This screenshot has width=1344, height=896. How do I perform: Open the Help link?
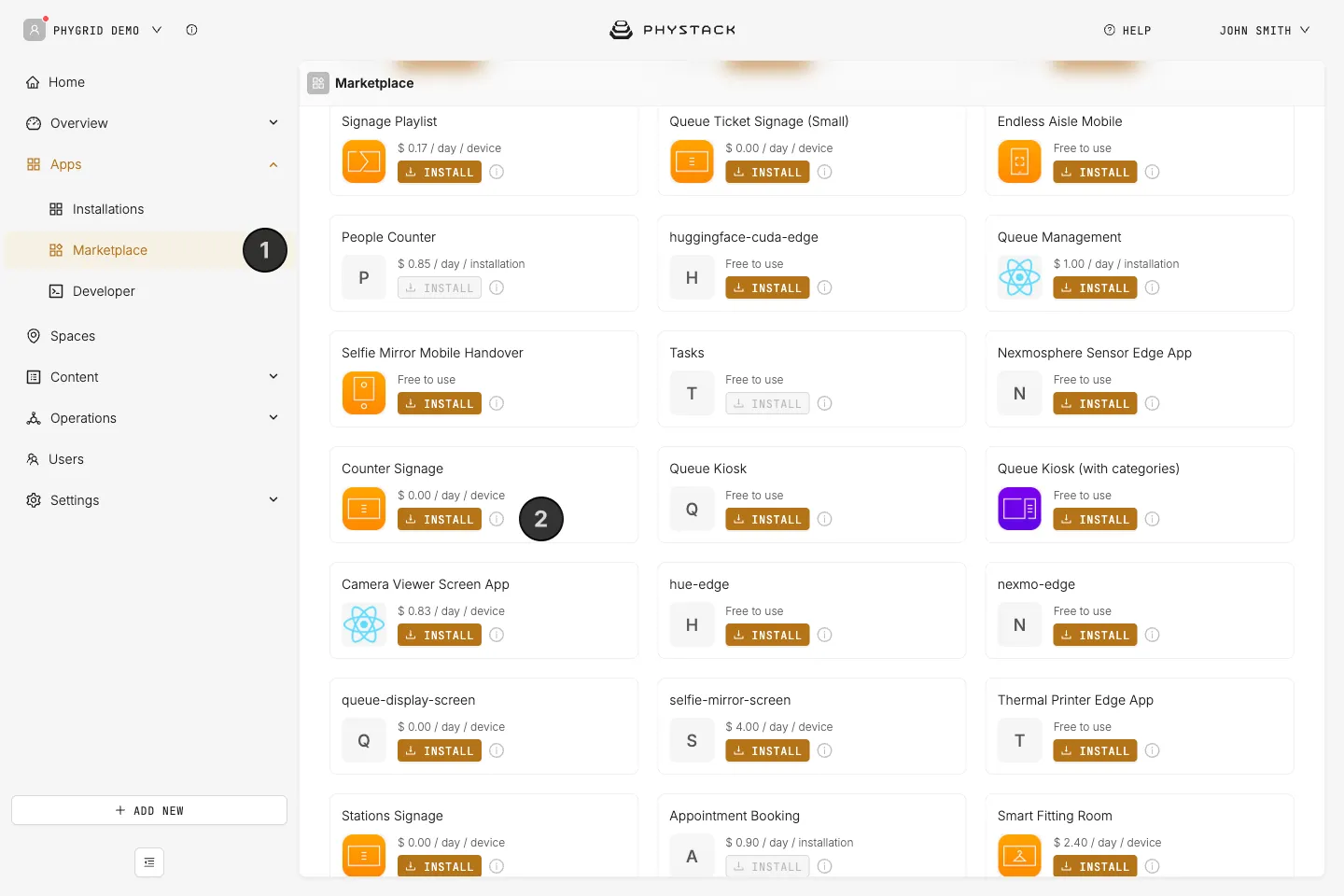[x=1127, y=30]
